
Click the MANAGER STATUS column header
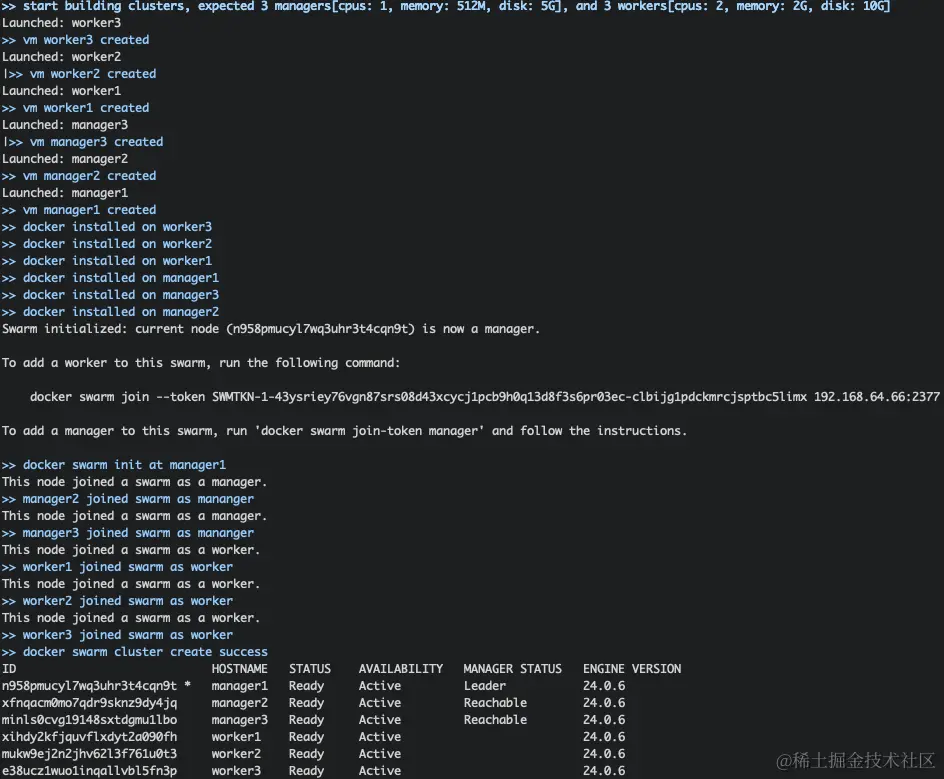pos(512,669)
